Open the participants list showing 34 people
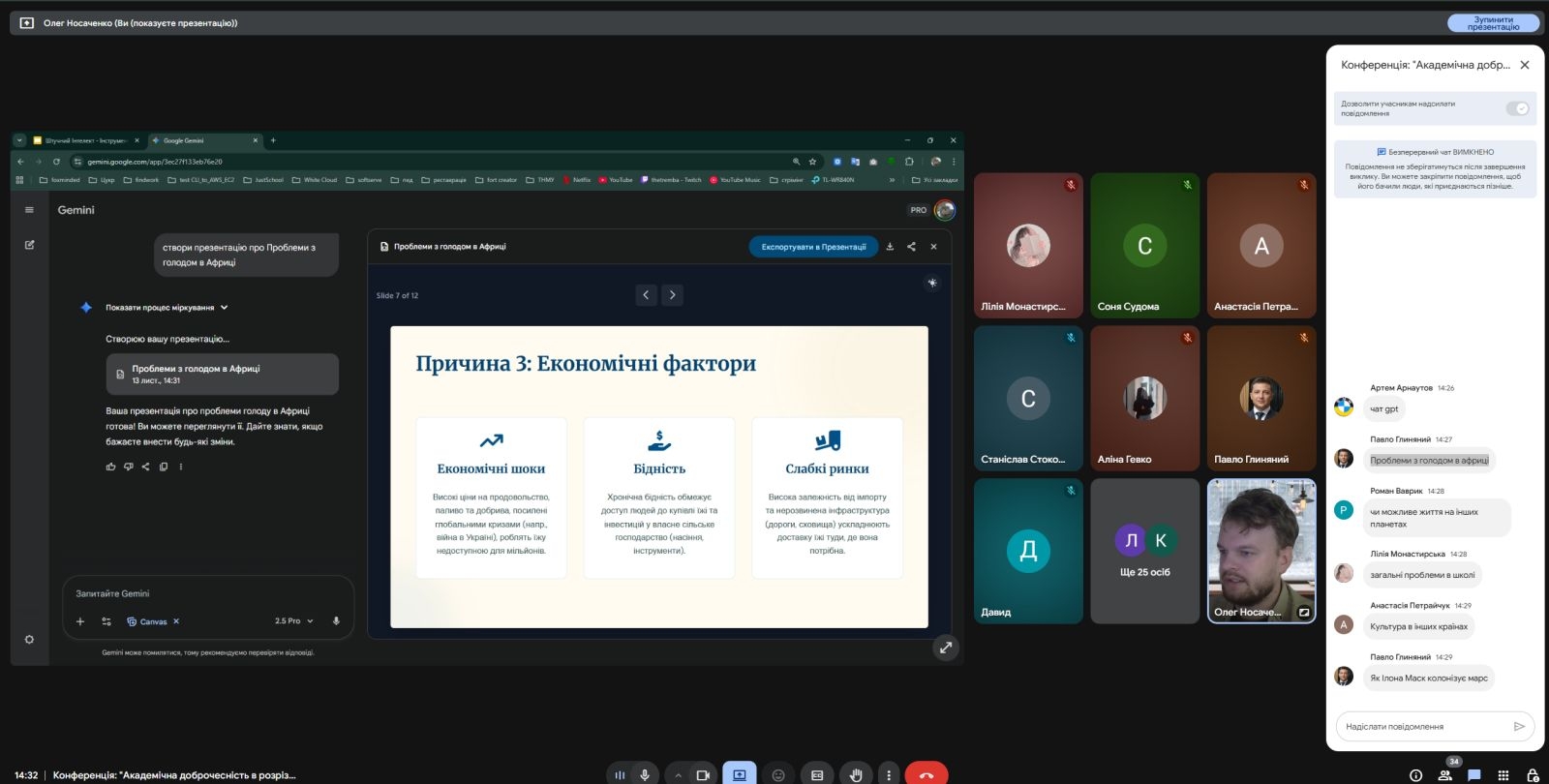The width and height of the screenshot is (1549, 784). (1445, 774)
